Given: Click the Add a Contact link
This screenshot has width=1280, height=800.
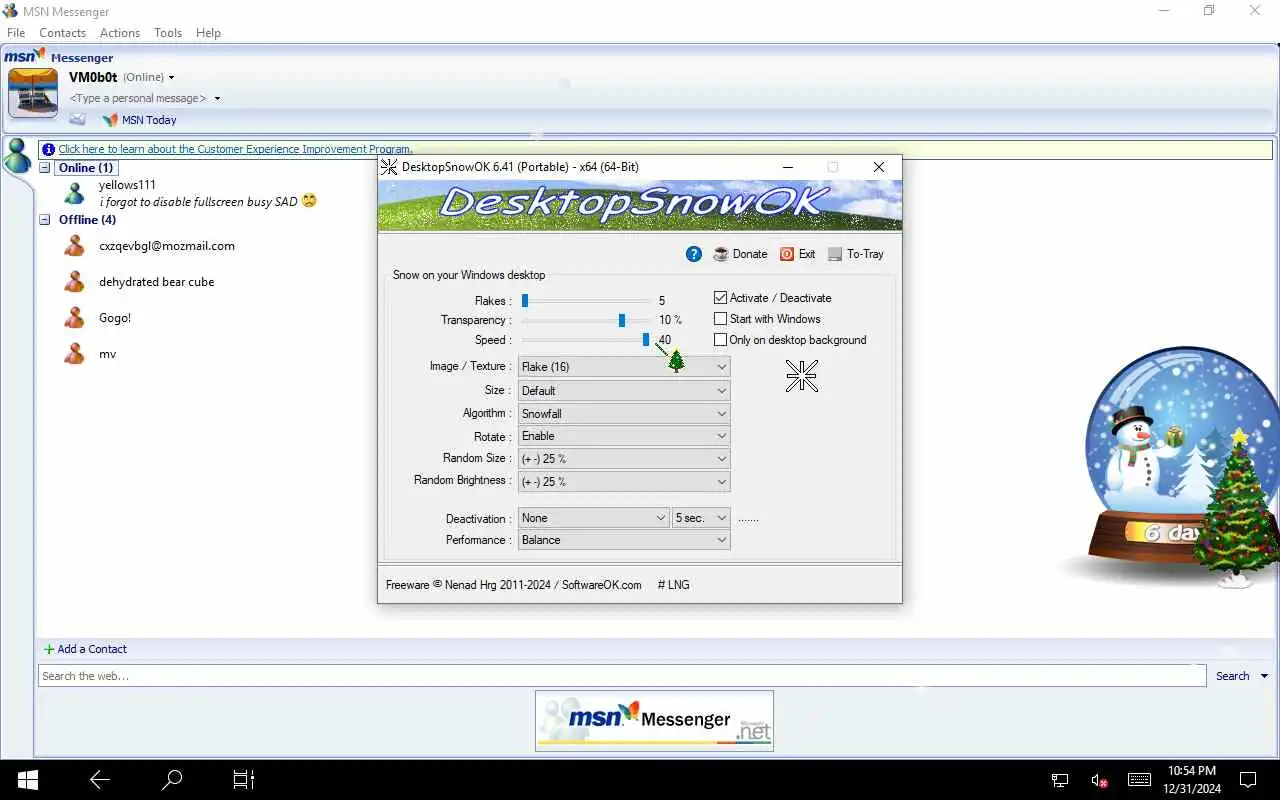Looking at the screenshot, I should 92,649.
